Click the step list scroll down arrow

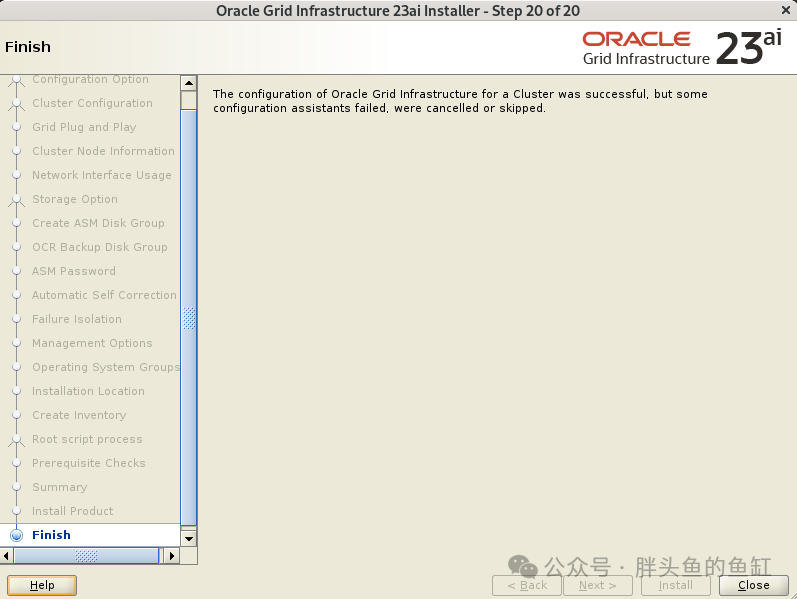click(189, 538)
